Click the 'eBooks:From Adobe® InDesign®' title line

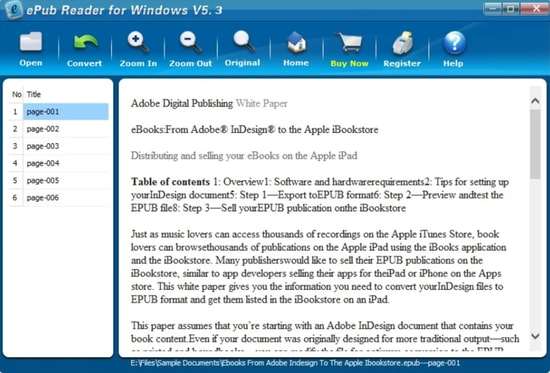click(x=254, y=129)
